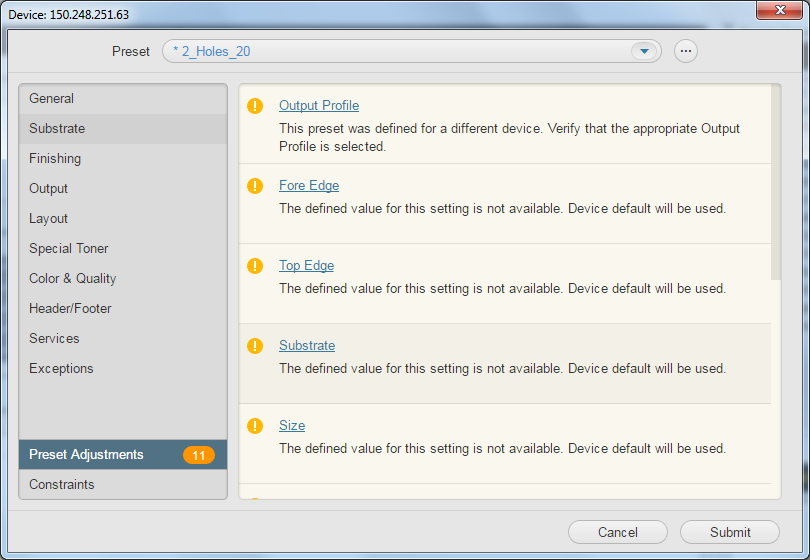Image resolution: width=810 pixels, height=560 pixels.
Task: Follow the Output Profile link
Action: [318, 106]
